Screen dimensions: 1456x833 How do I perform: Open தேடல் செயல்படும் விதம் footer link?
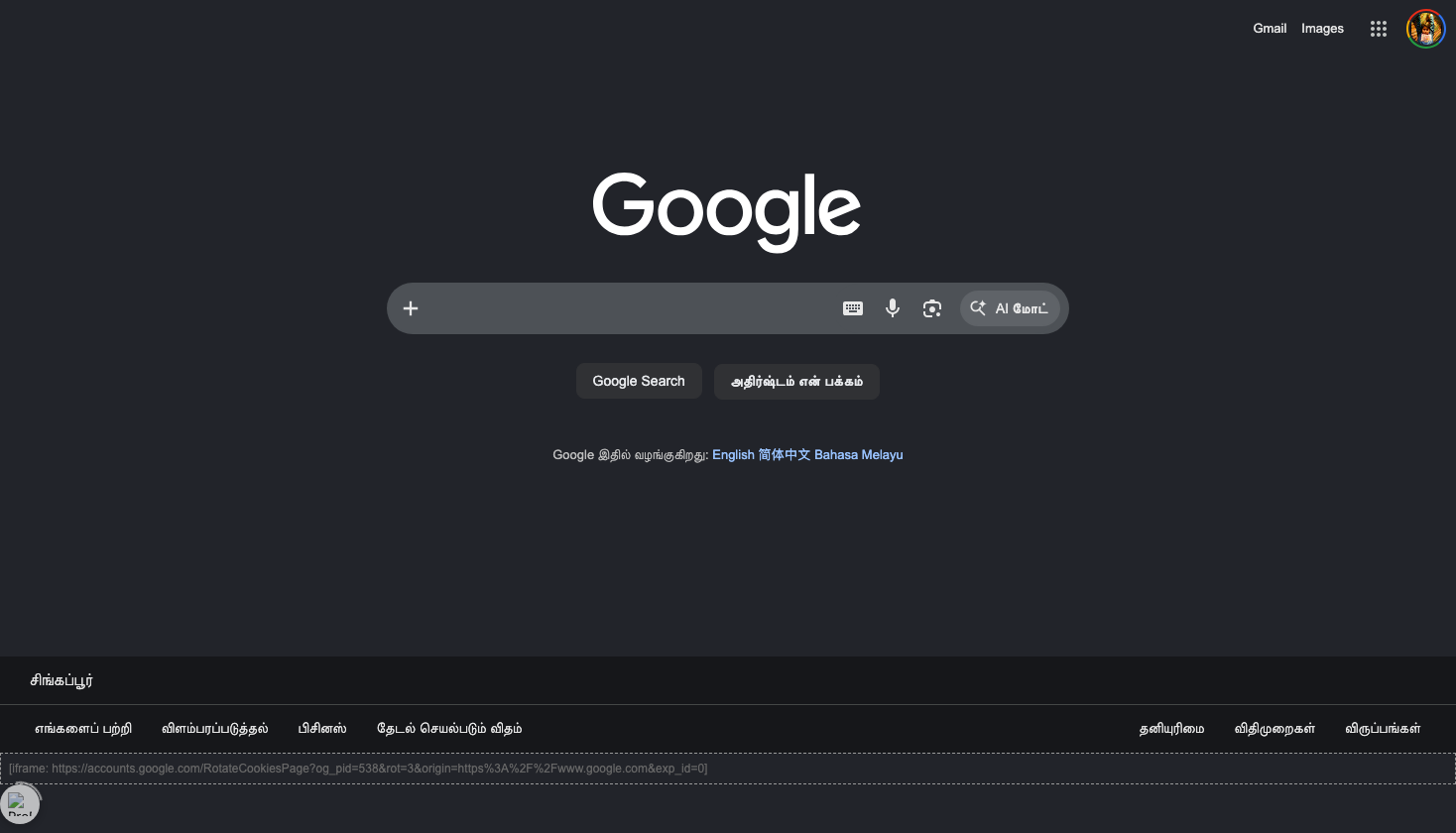pyautogui.click(x=449, y=729)
